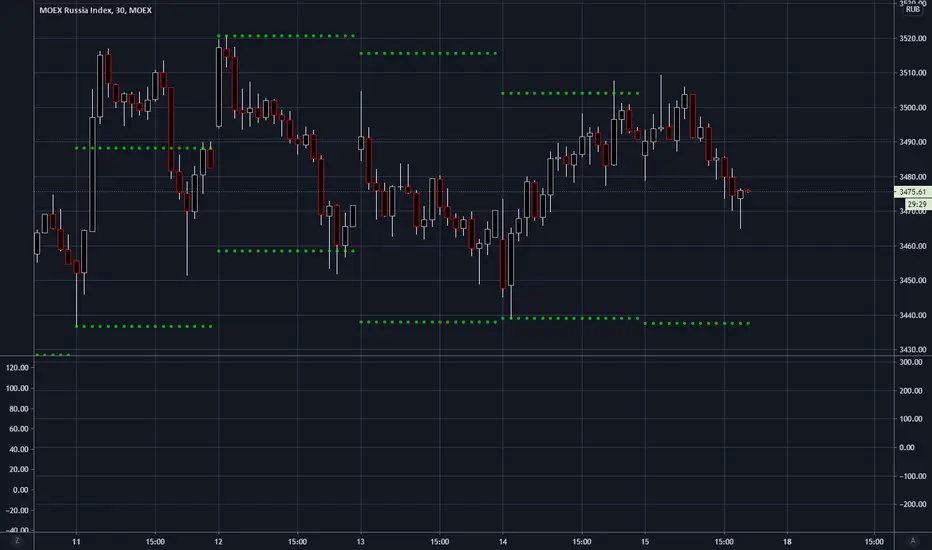This screenshot has height=550, width=932.
Task: Click the 20.00 label on left scale
Action: [x=19, y=469]
